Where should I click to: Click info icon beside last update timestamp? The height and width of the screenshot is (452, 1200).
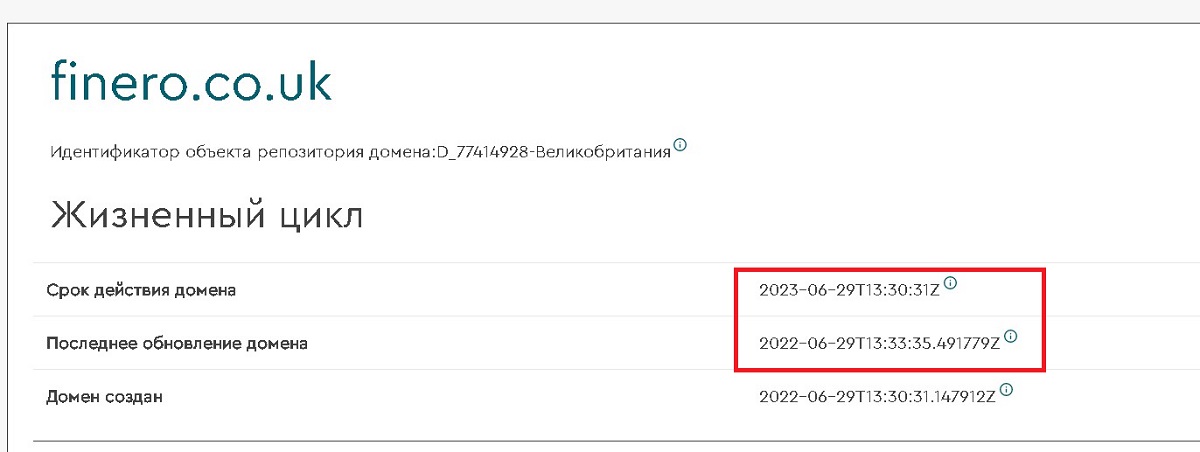click(1010, 336)
